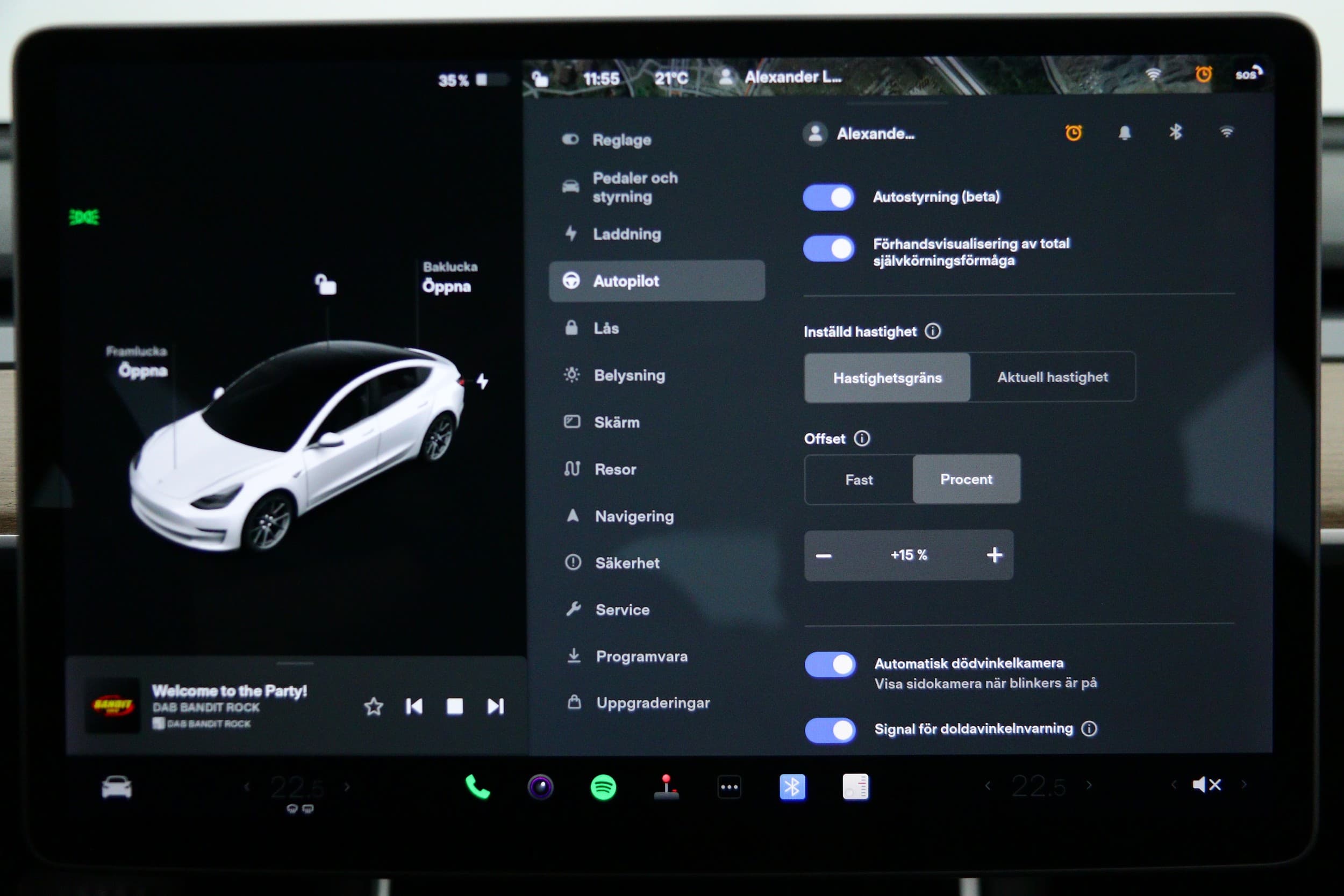Screen dimensions: 1344x896
Task: Open the Baklucka trunk via Öppna
Action: click(447, 286)
